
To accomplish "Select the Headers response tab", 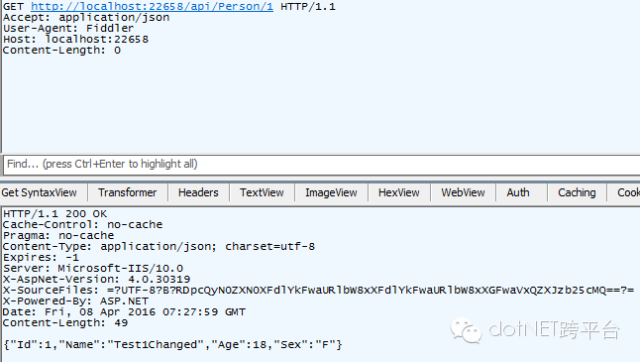I will [198, 193].
